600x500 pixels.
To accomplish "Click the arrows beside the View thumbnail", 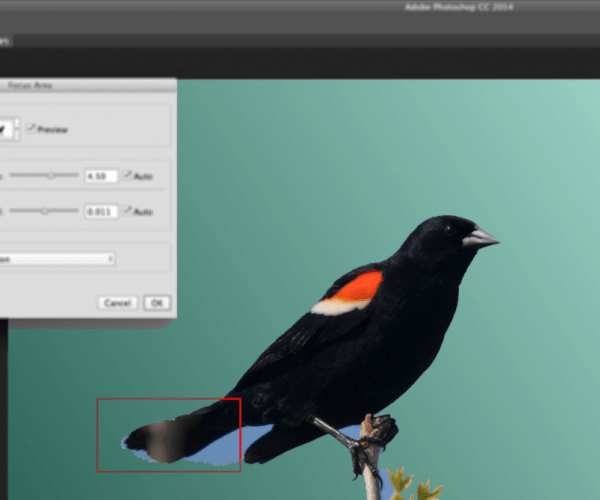I will (x=18, y=129).
